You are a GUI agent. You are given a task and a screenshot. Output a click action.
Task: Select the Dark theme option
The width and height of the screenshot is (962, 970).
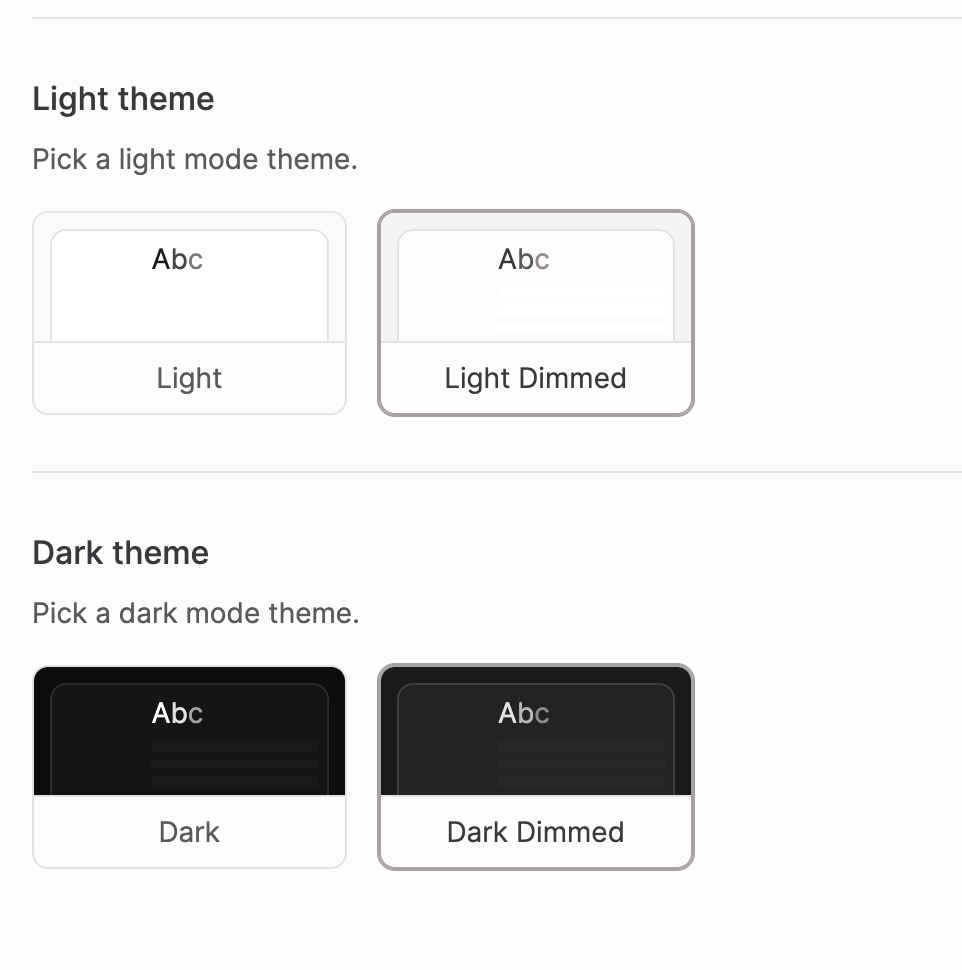coord(189,767)
